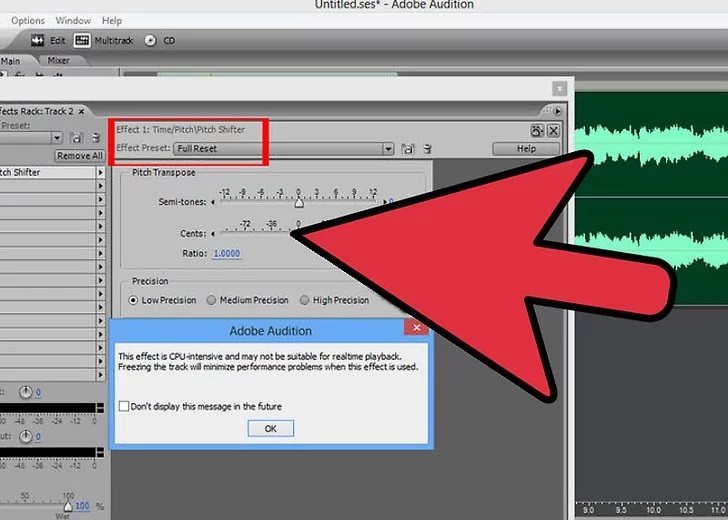The height and width of the screenshot is (520, 728).
Task: Delete rack preset trash icon above Remove All
Action: 96,137
